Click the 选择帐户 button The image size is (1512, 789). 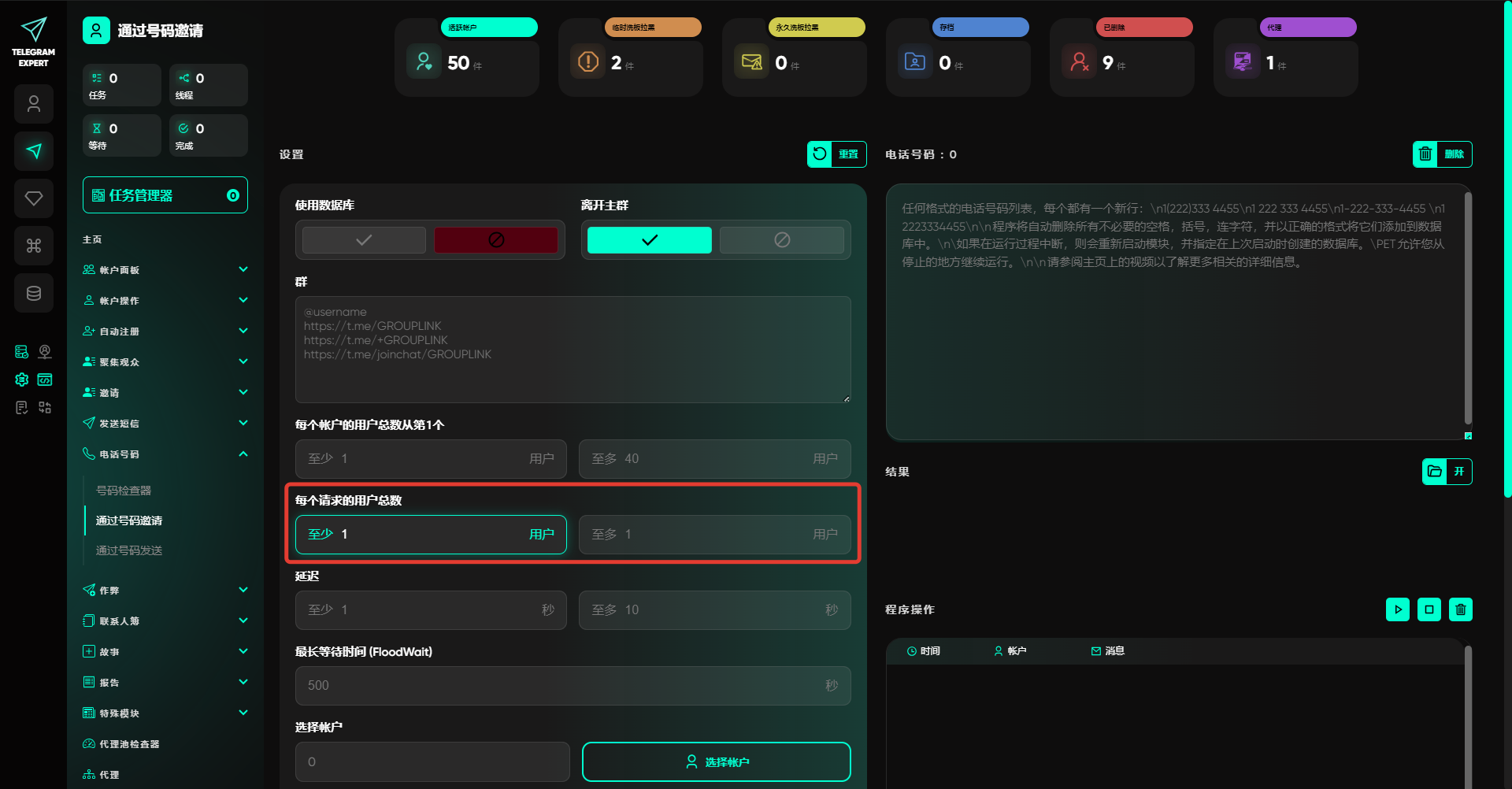pyautogui.click(x=716, y=761)
